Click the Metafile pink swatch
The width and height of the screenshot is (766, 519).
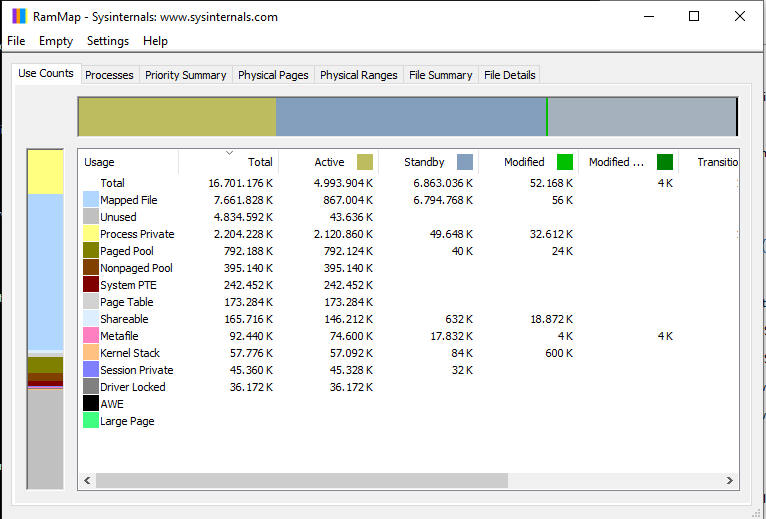click(x=91, y=336)
